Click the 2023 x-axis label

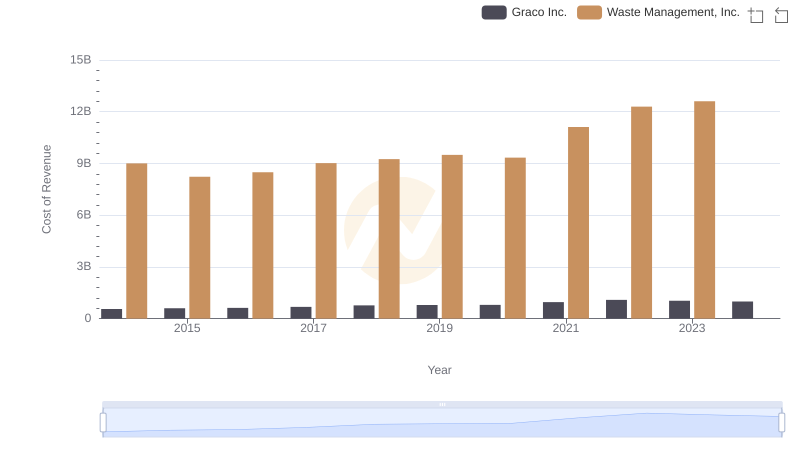coord(692,328)
